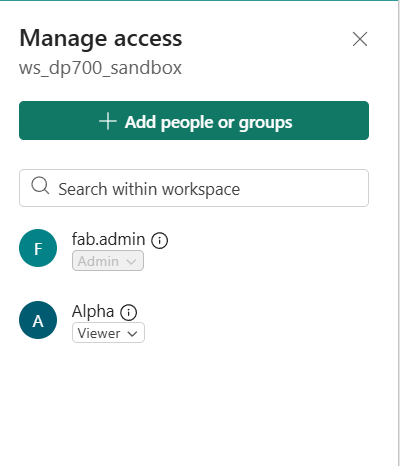
Task: Click the fab.admin avatar with letter F
Action: pos(38,248)
